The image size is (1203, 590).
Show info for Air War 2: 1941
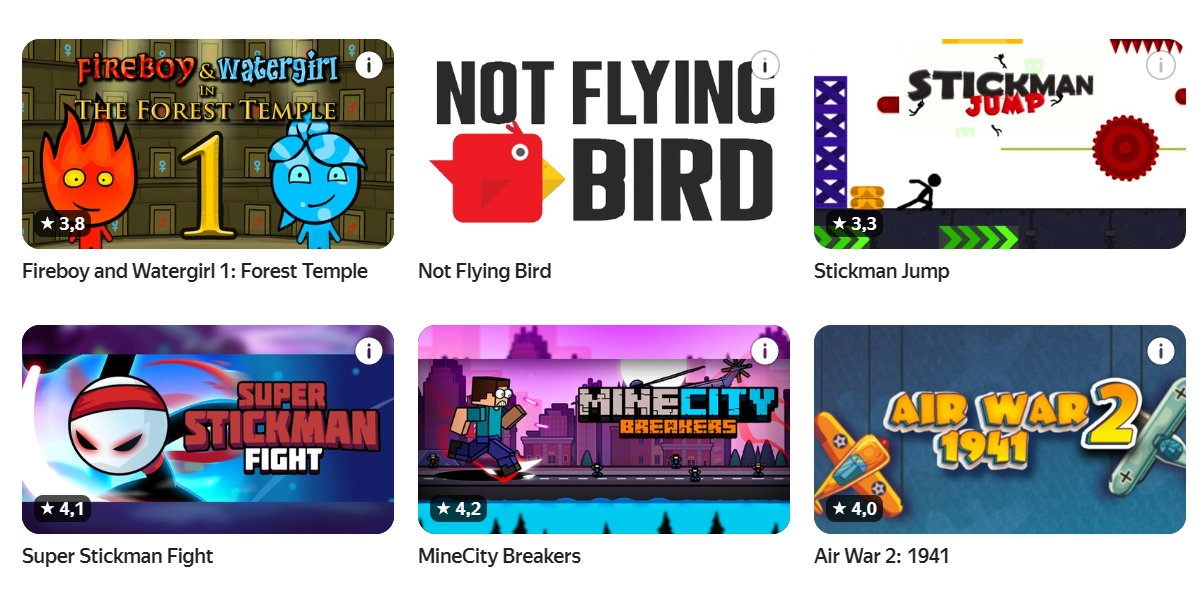coord(1161,350)
